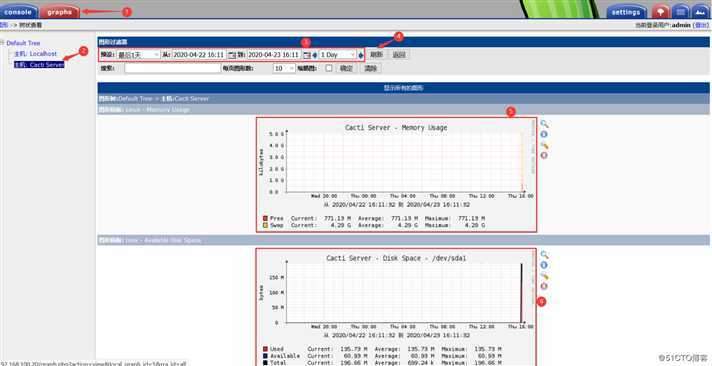Toggle the thumbnails checkbox
This screenshot has height=366, width=712.
(x=329, y=69)
